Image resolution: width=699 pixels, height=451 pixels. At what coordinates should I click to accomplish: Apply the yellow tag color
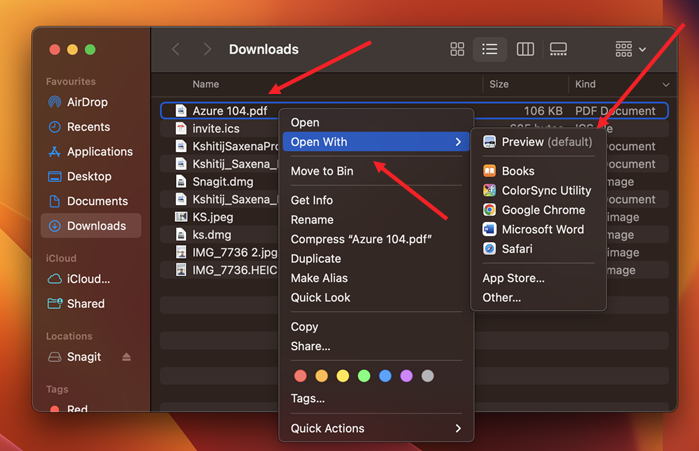click(x=343, y=376)
